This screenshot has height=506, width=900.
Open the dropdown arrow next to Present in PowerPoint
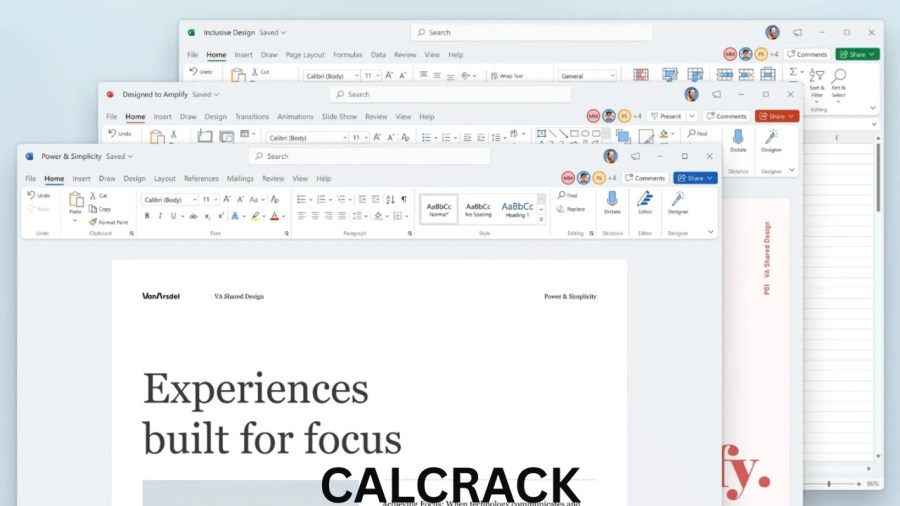(692, 116)
